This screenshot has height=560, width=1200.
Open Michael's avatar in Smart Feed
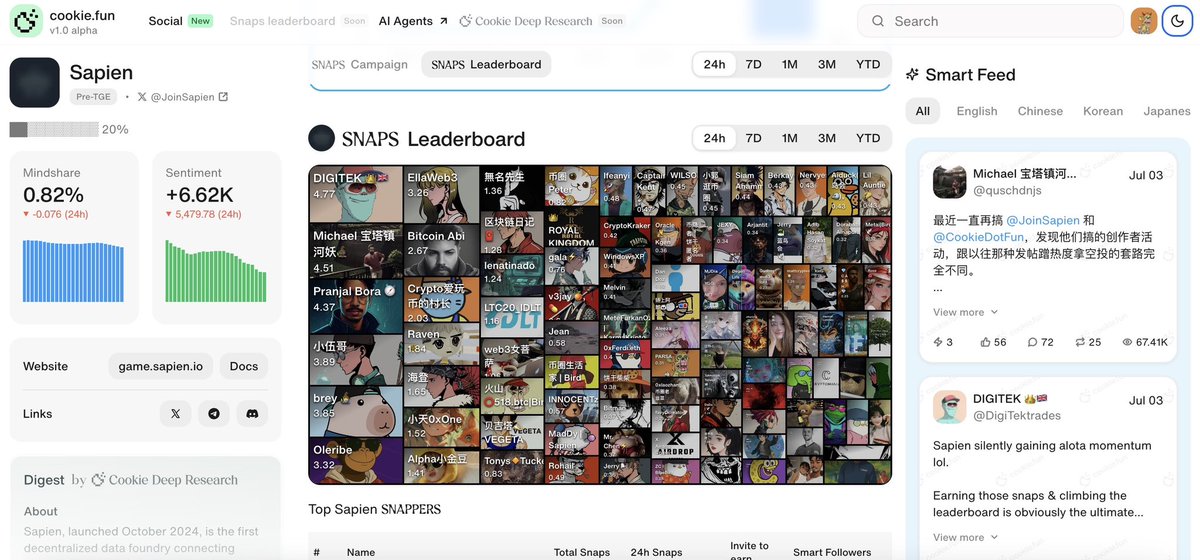coord(949,182)
